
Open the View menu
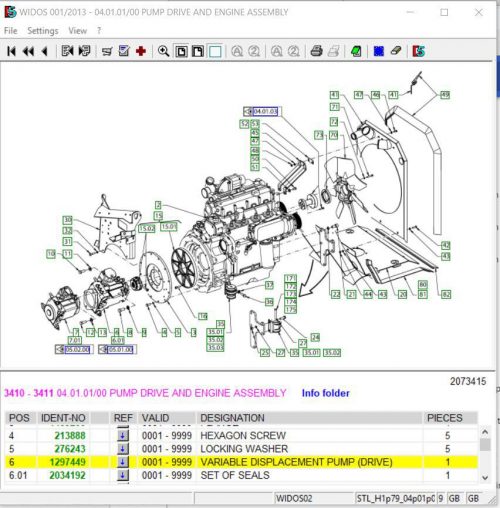[78, 31]
